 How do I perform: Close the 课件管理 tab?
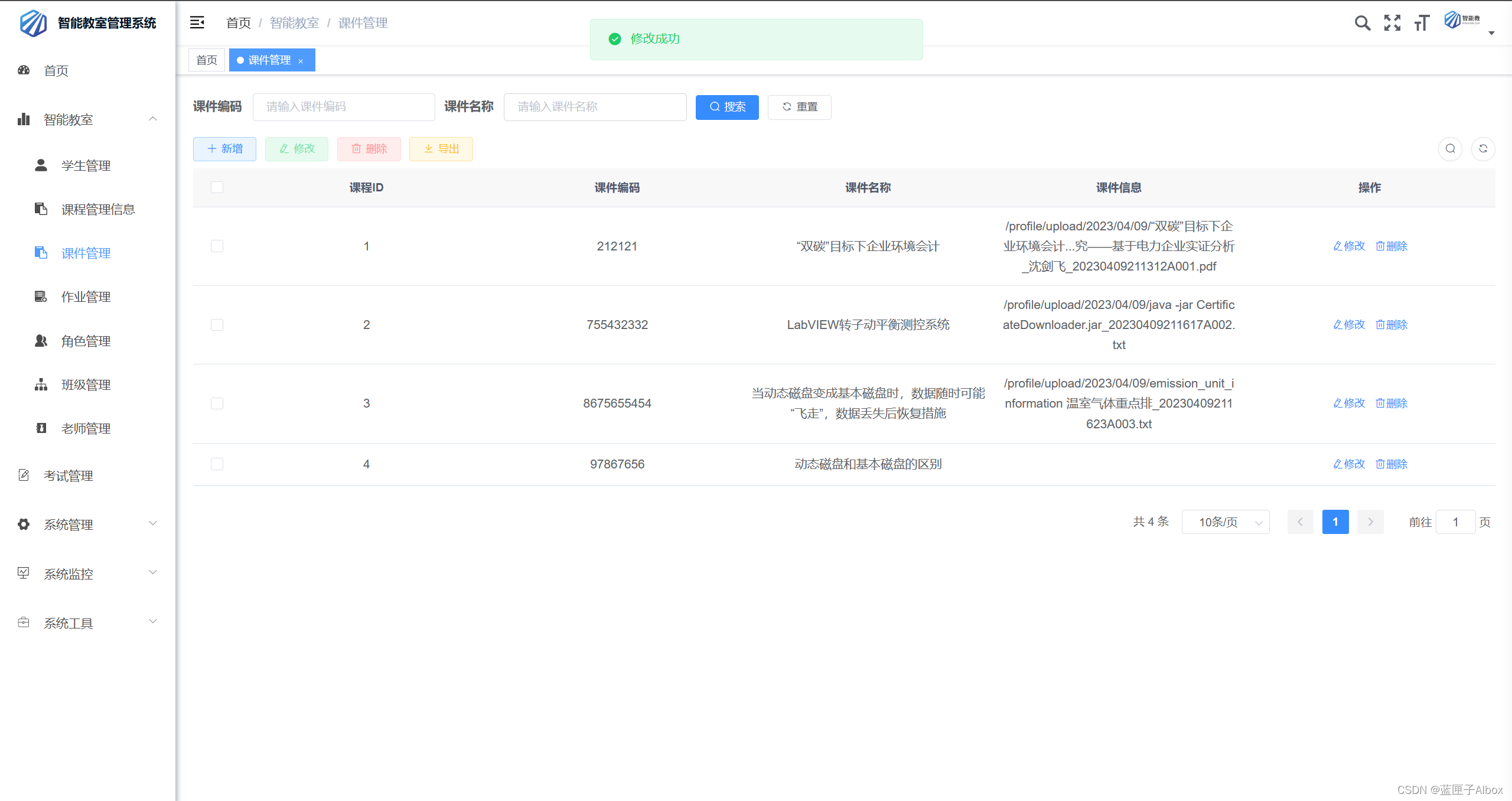[x=301, y=61]
